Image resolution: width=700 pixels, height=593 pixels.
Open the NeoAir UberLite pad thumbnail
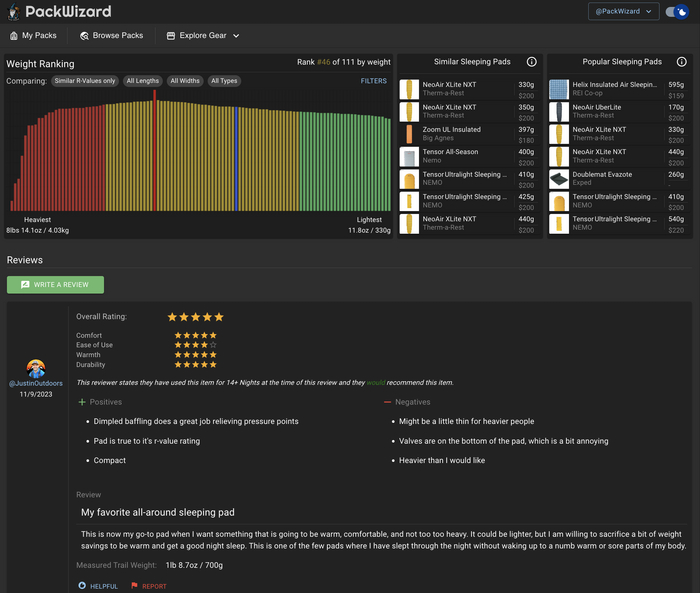click(559, 112)
